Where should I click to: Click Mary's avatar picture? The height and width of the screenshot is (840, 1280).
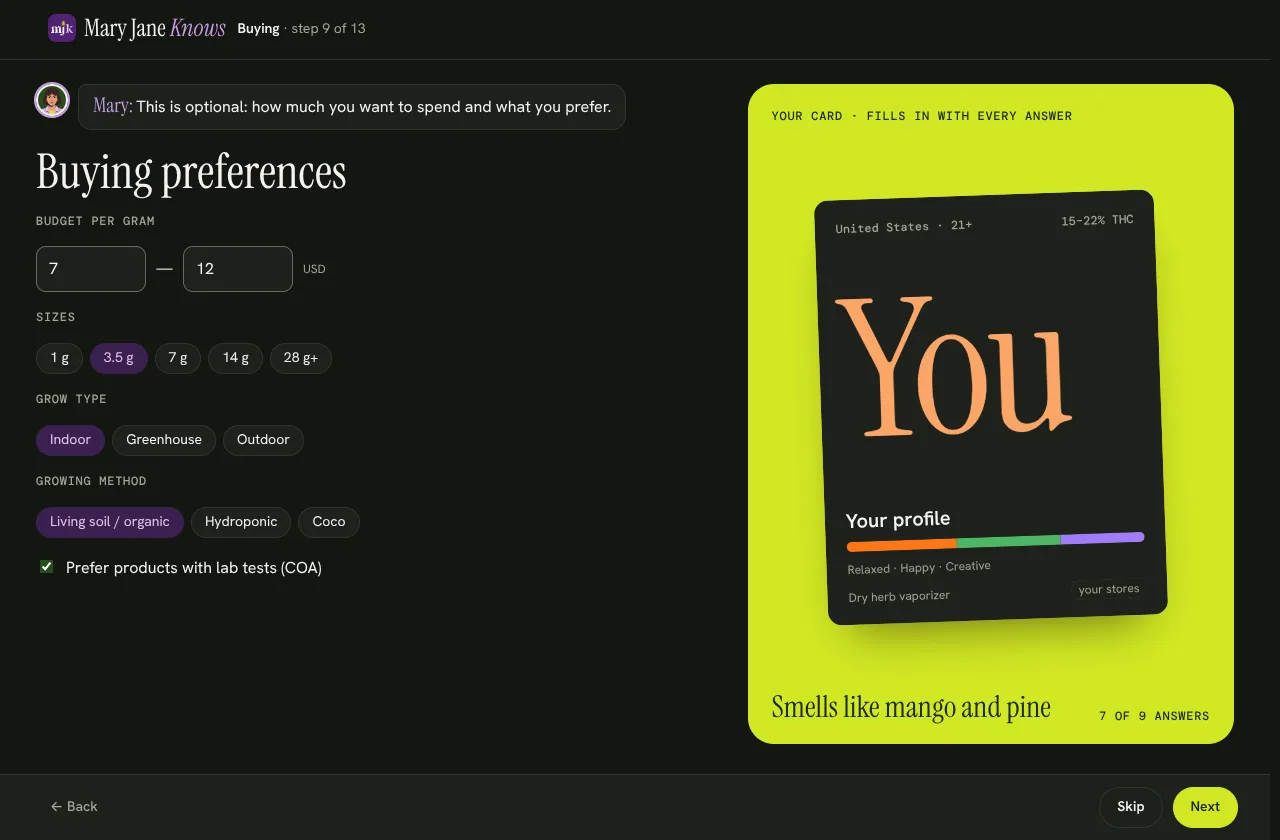52,100
